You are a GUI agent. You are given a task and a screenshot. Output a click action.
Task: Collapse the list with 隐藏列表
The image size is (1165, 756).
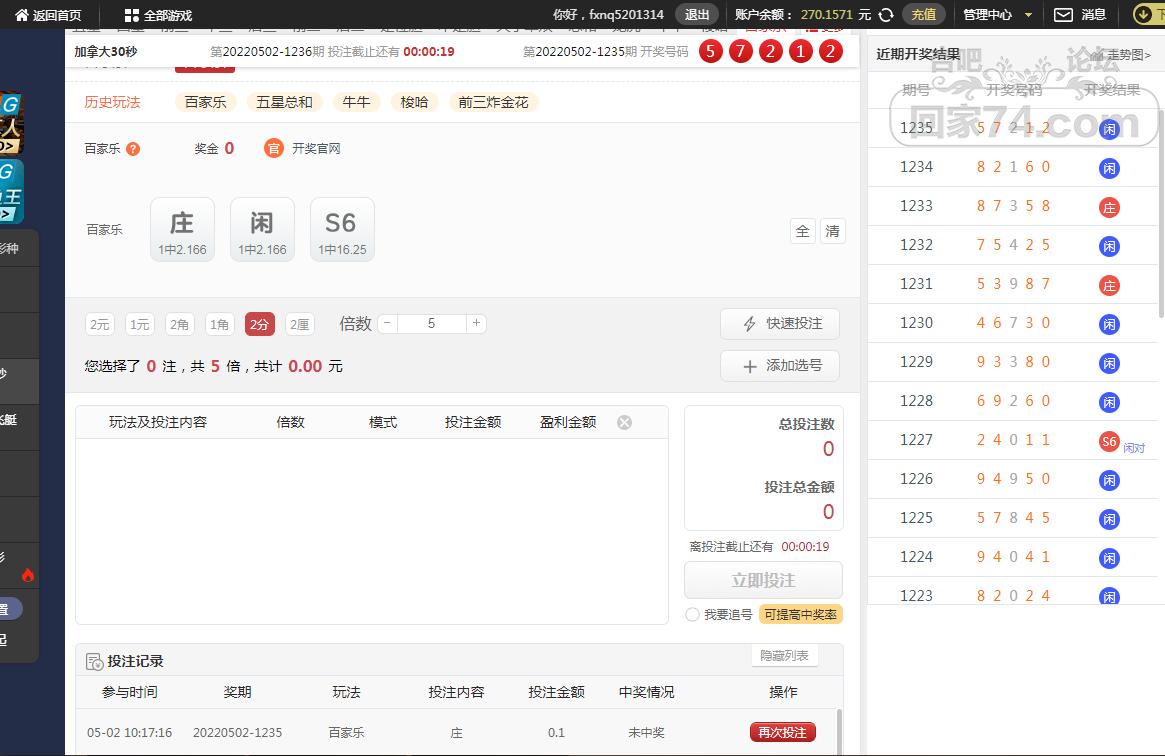pos(785,656)
